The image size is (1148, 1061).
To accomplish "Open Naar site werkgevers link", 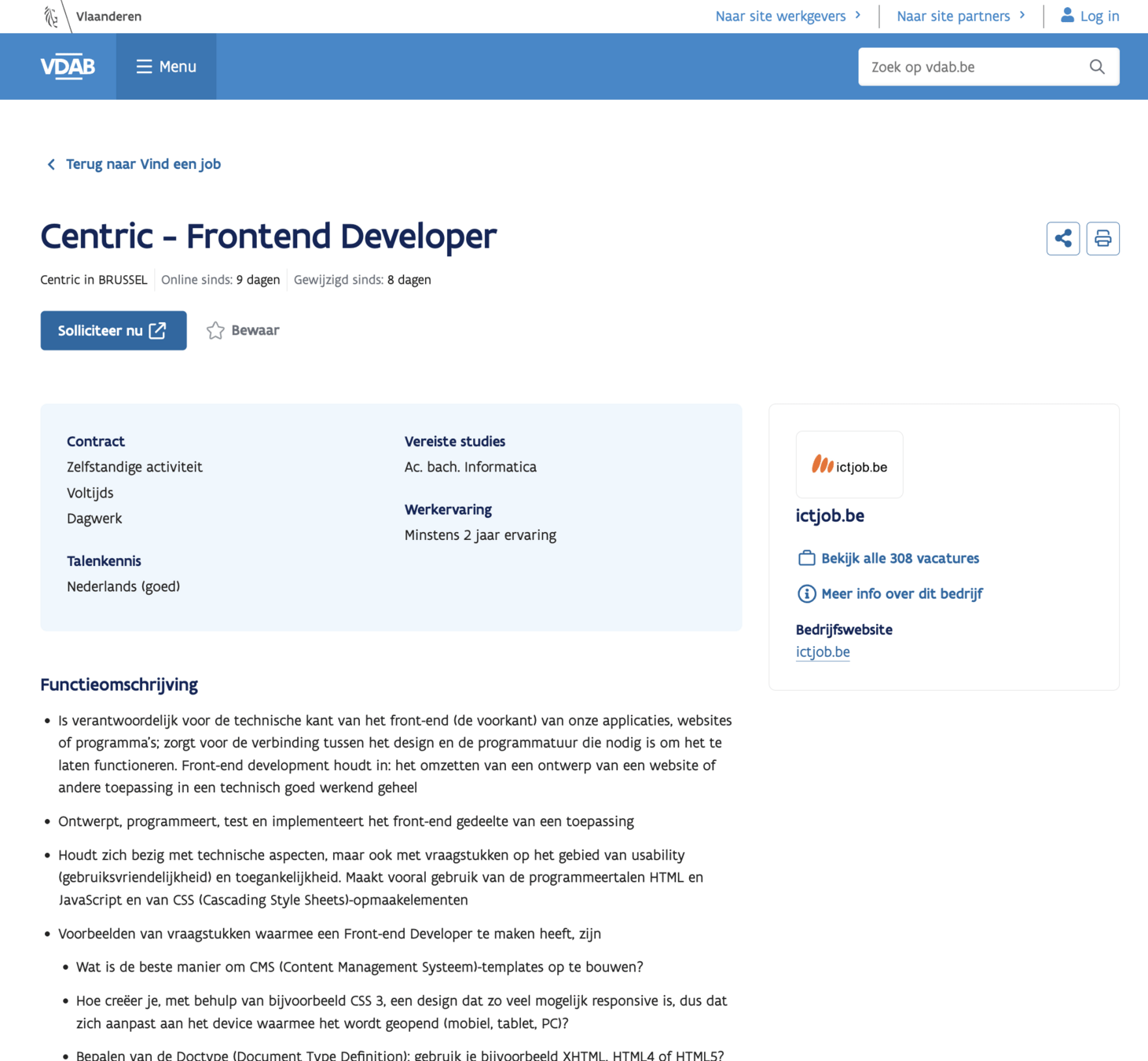I will pyautogui.click(x=788, y=16).
